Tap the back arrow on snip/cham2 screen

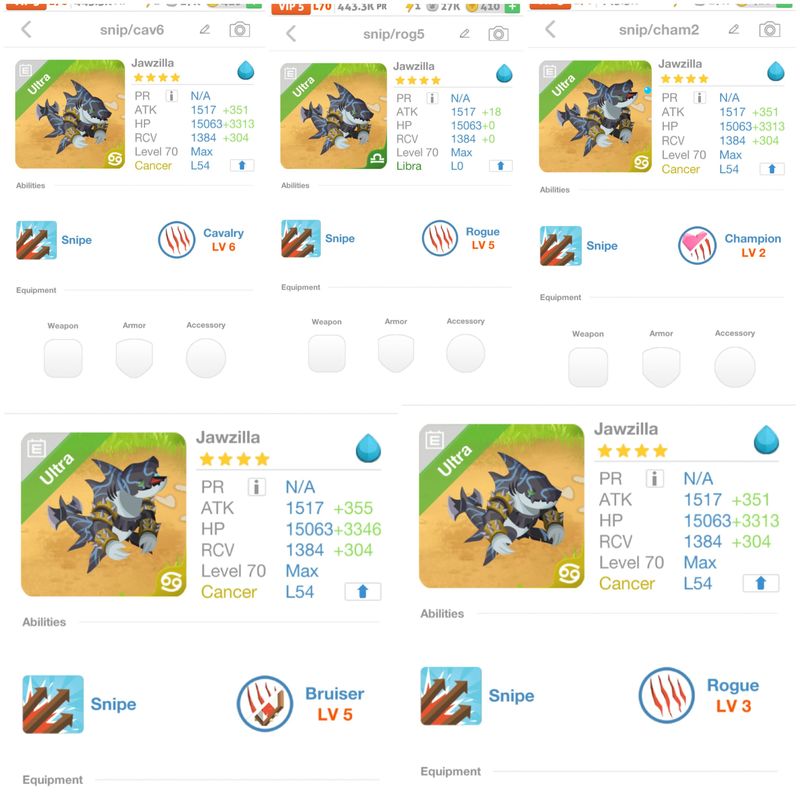tap(550, 29)
